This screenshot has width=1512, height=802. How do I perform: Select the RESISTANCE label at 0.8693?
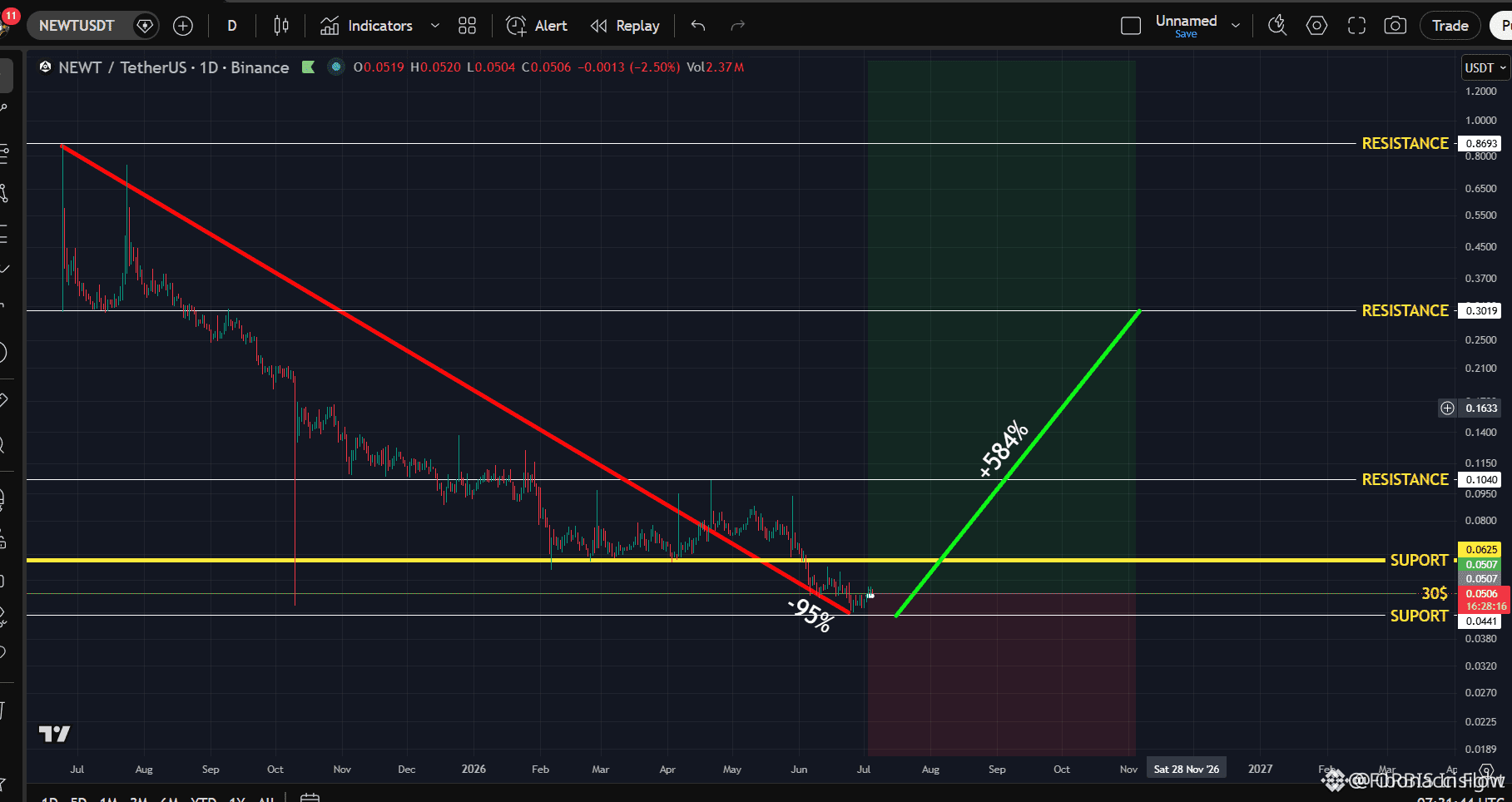(x=1405, y=144)
